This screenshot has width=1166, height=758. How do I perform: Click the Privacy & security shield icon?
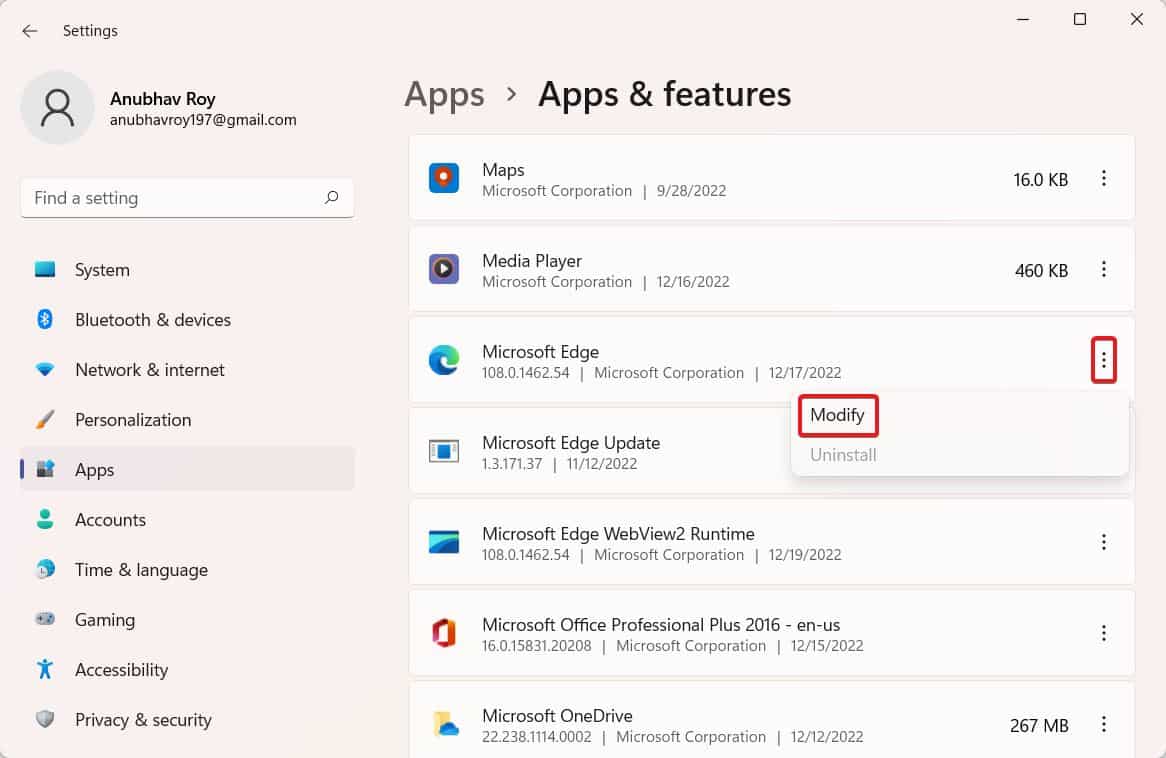click(x=45, y=719)
